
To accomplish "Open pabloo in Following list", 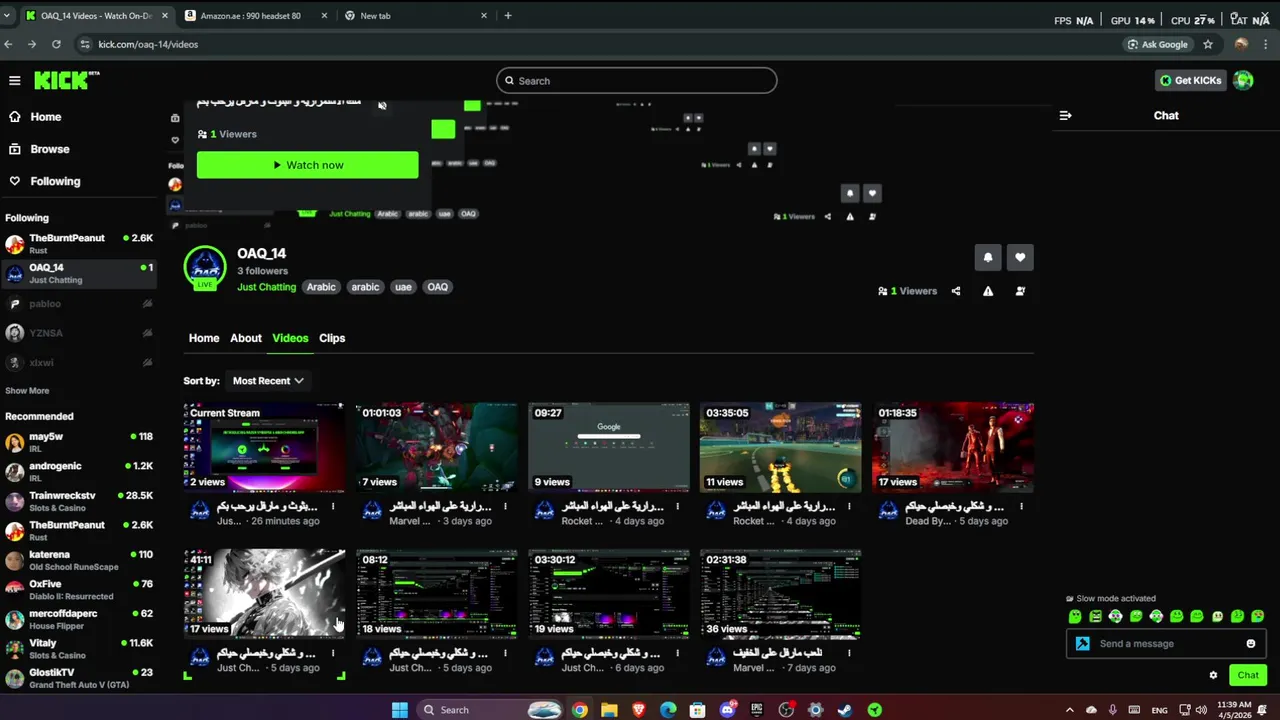I will coord(79,304).
